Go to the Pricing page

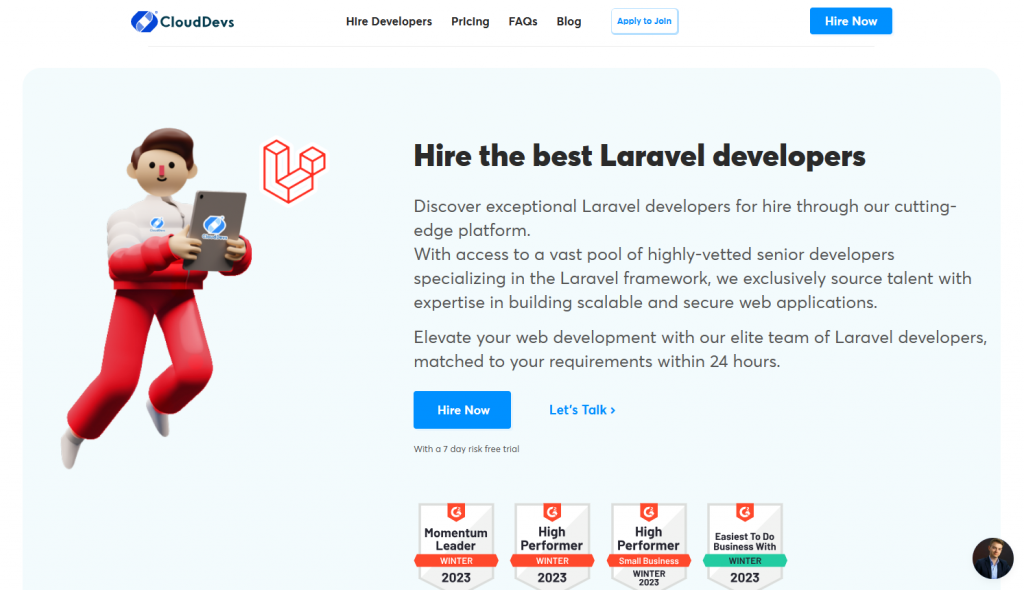[470, 21]
